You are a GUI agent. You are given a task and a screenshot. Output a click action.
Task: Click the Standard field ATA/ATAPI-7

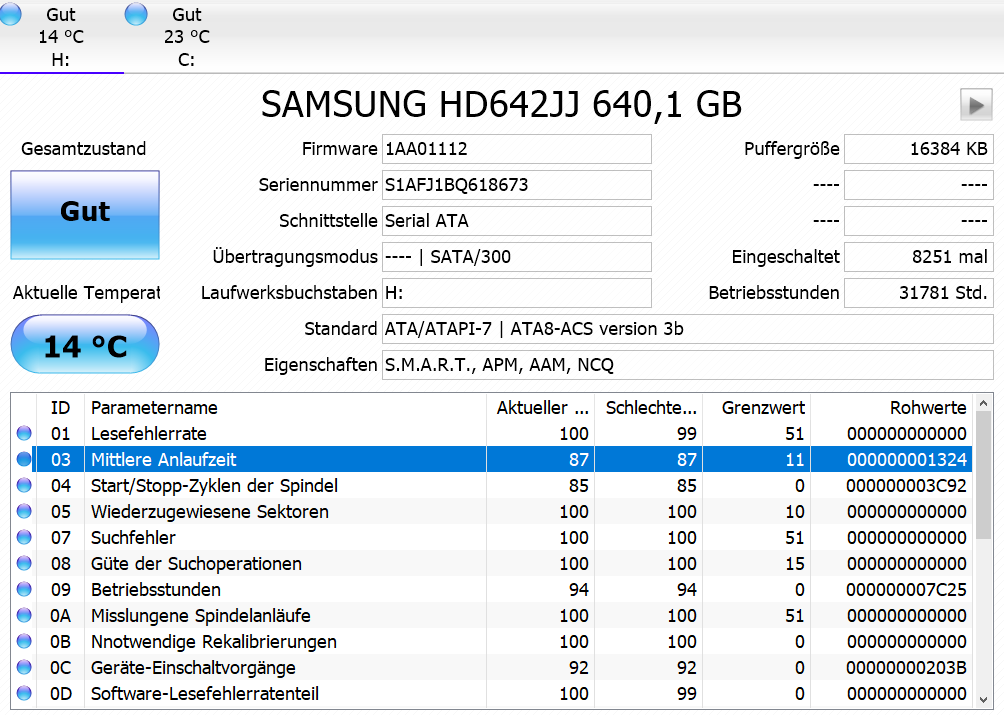click(688, 329)
